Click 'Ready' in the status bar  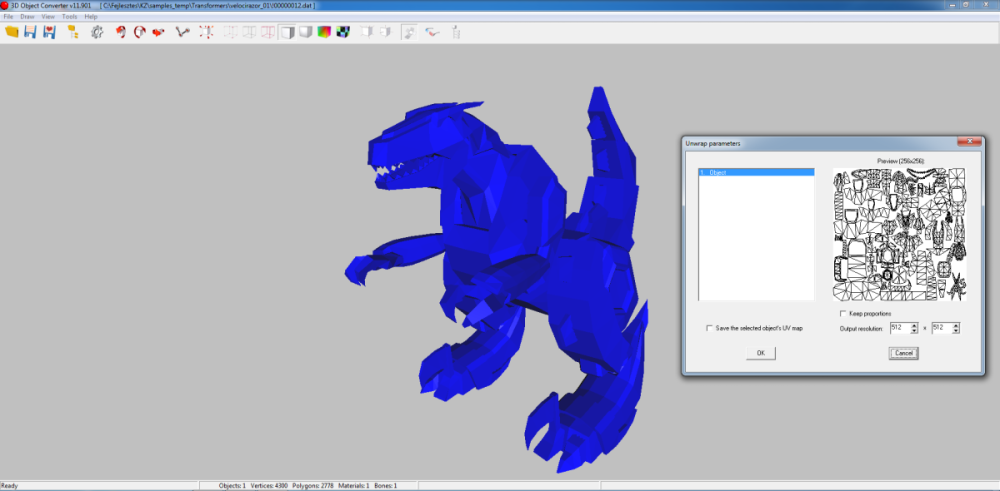coord(9,486)
